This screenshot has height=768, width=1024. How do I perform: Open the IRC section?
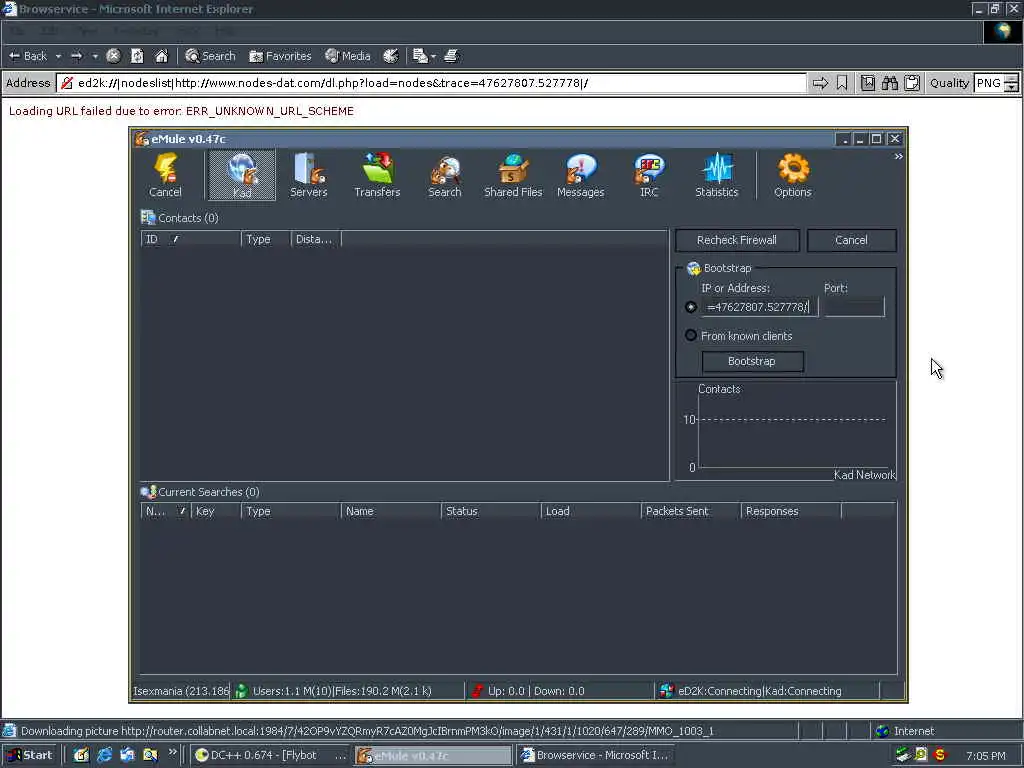click(x=649, y=175)
